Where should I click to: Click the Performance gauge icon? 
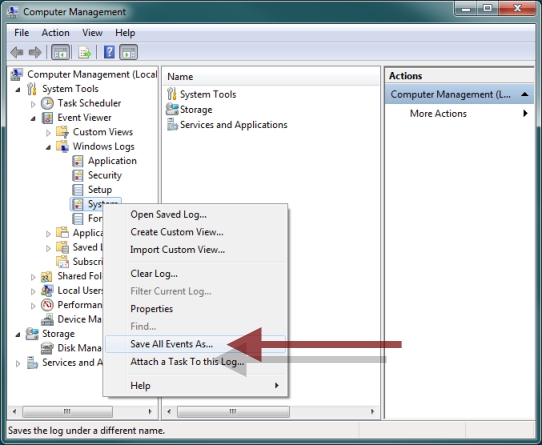(x=47, y=305)
